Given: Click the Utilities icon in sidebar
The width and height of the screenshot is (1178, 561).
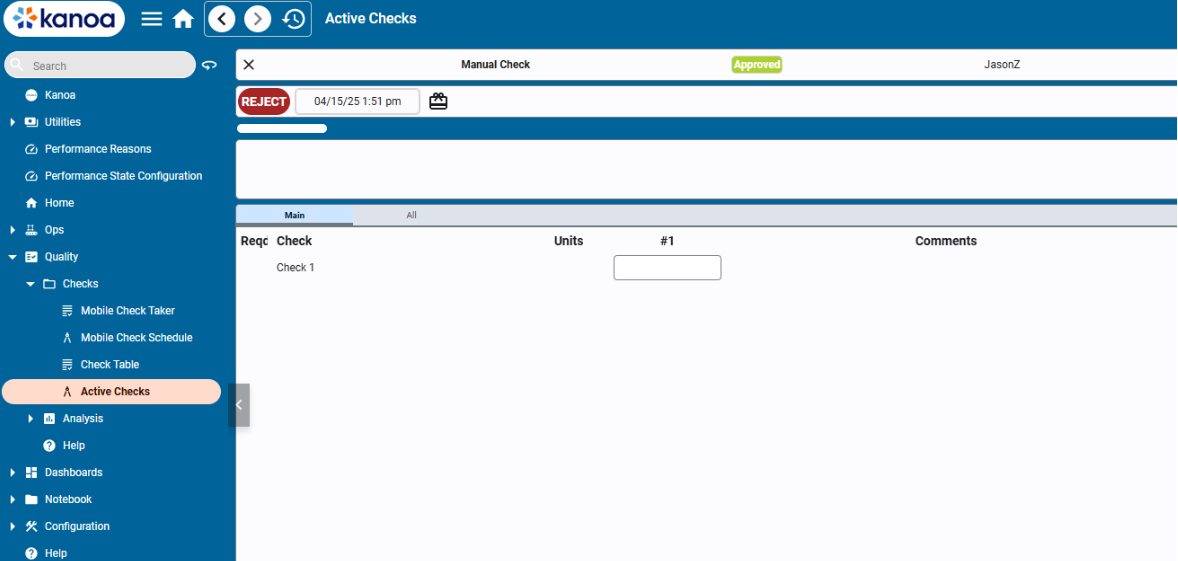Looking at the screenshot, I should pos(32,122).
